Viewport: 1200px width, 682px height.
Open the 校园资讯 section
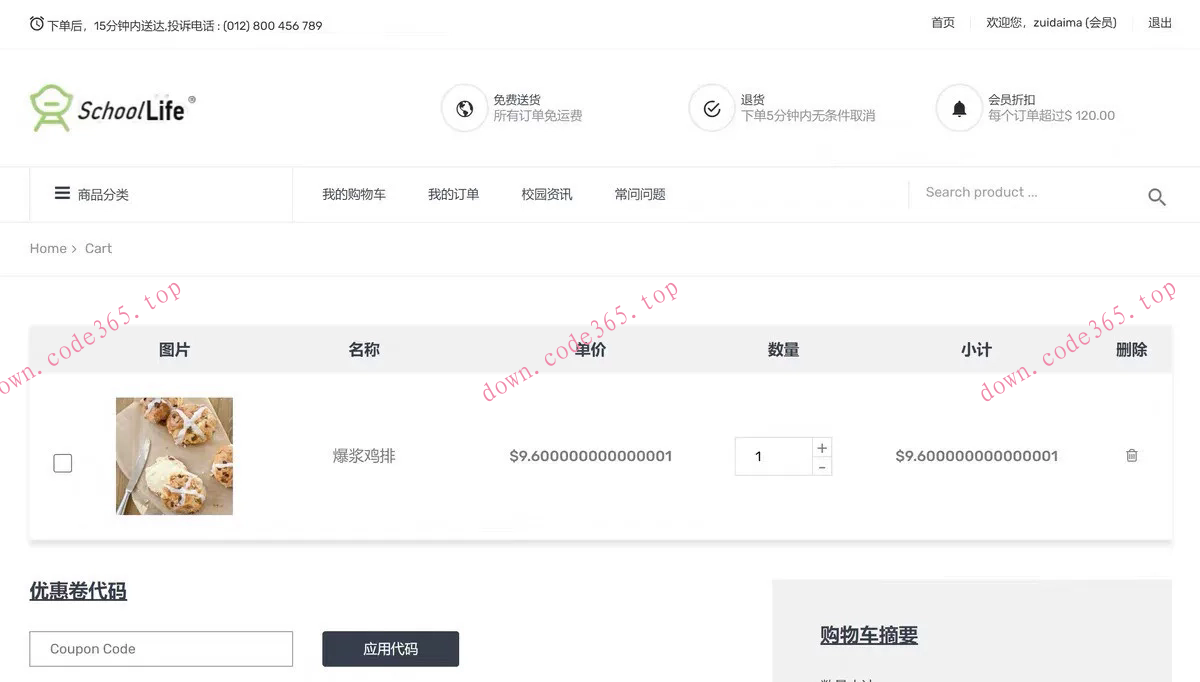point(546,194)
